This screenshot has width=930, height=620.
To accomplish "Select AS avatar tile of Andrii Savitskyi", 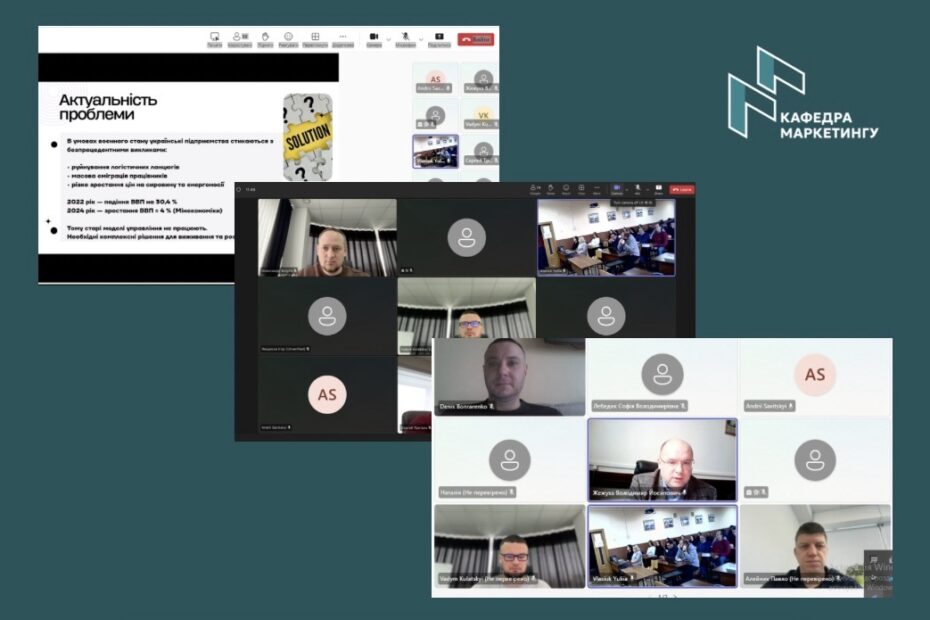I will point(815,375).
